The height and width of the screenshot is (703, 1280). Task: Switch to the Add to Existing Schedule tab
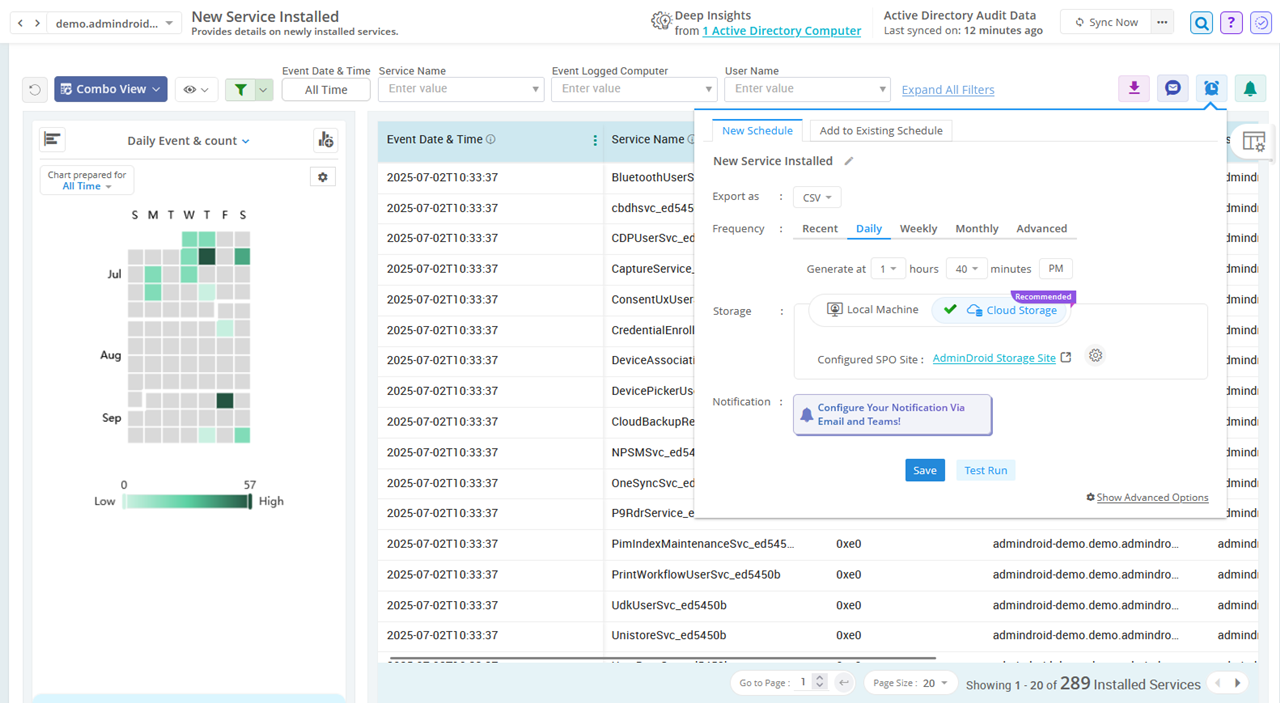880,130
